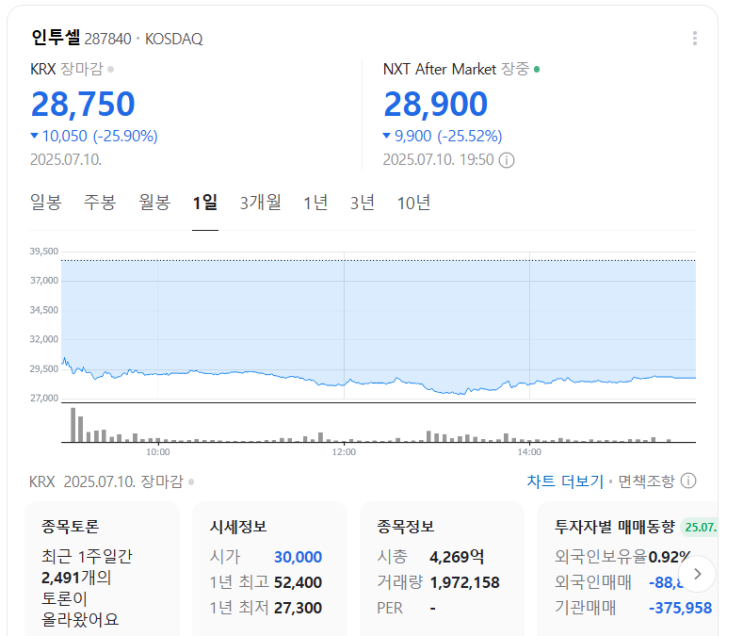Open the 종목토론 card
Image resolution: width=743 pixels, height=636 pixels.
102,569
